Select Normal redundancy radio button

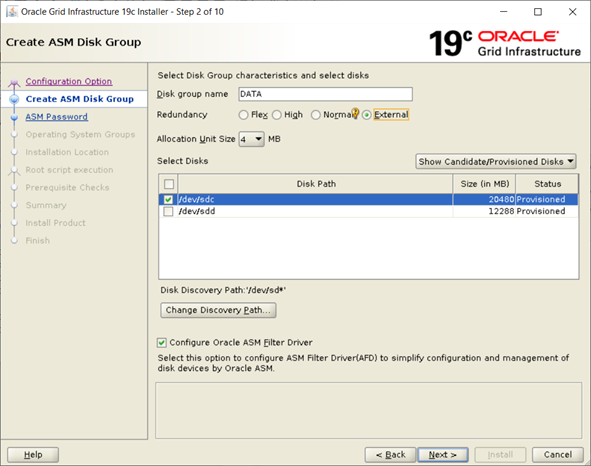315,115
